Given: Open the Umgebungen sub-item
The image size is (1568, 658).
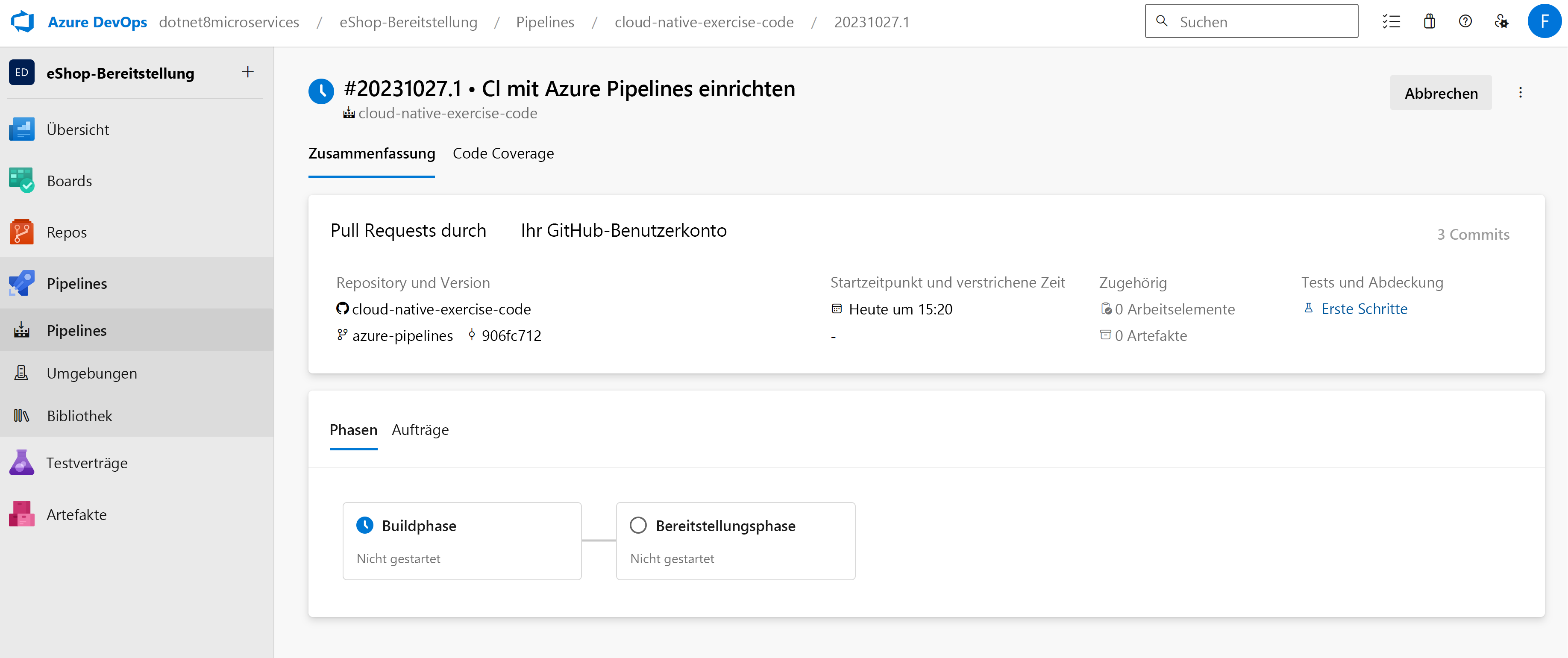Looking at the screenshot, I should [x=91, y=373].
